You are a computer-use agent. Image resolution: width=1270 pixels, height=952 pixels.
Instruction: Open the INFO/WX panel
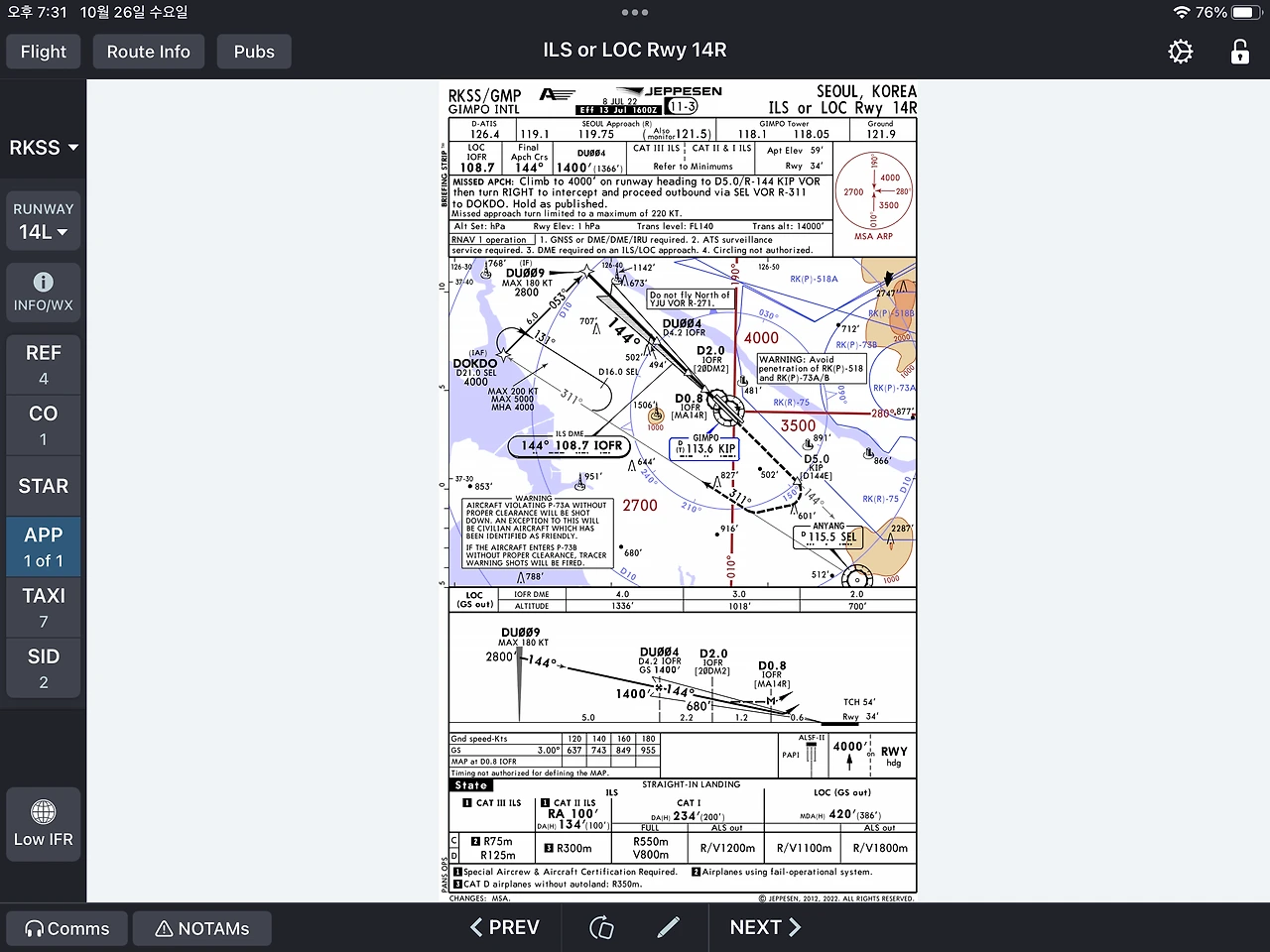[44, 293]
